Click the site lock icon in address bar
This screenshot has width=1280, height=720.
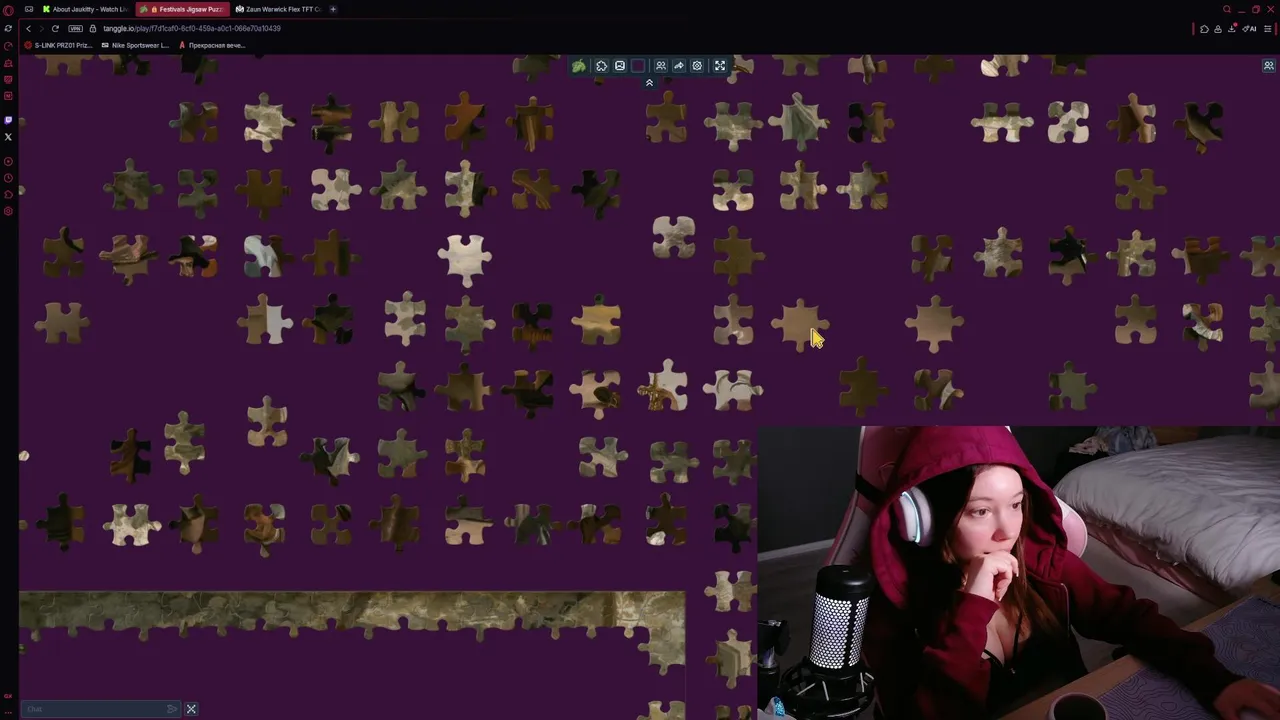coord(93,28)
